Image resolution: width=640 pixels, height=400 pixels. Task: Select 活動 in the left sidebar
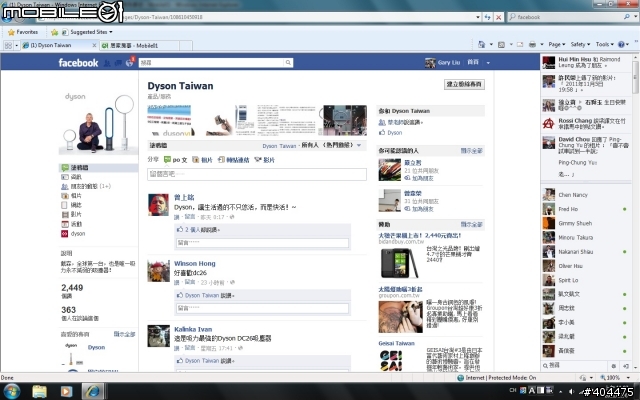[x=71, y=224]
